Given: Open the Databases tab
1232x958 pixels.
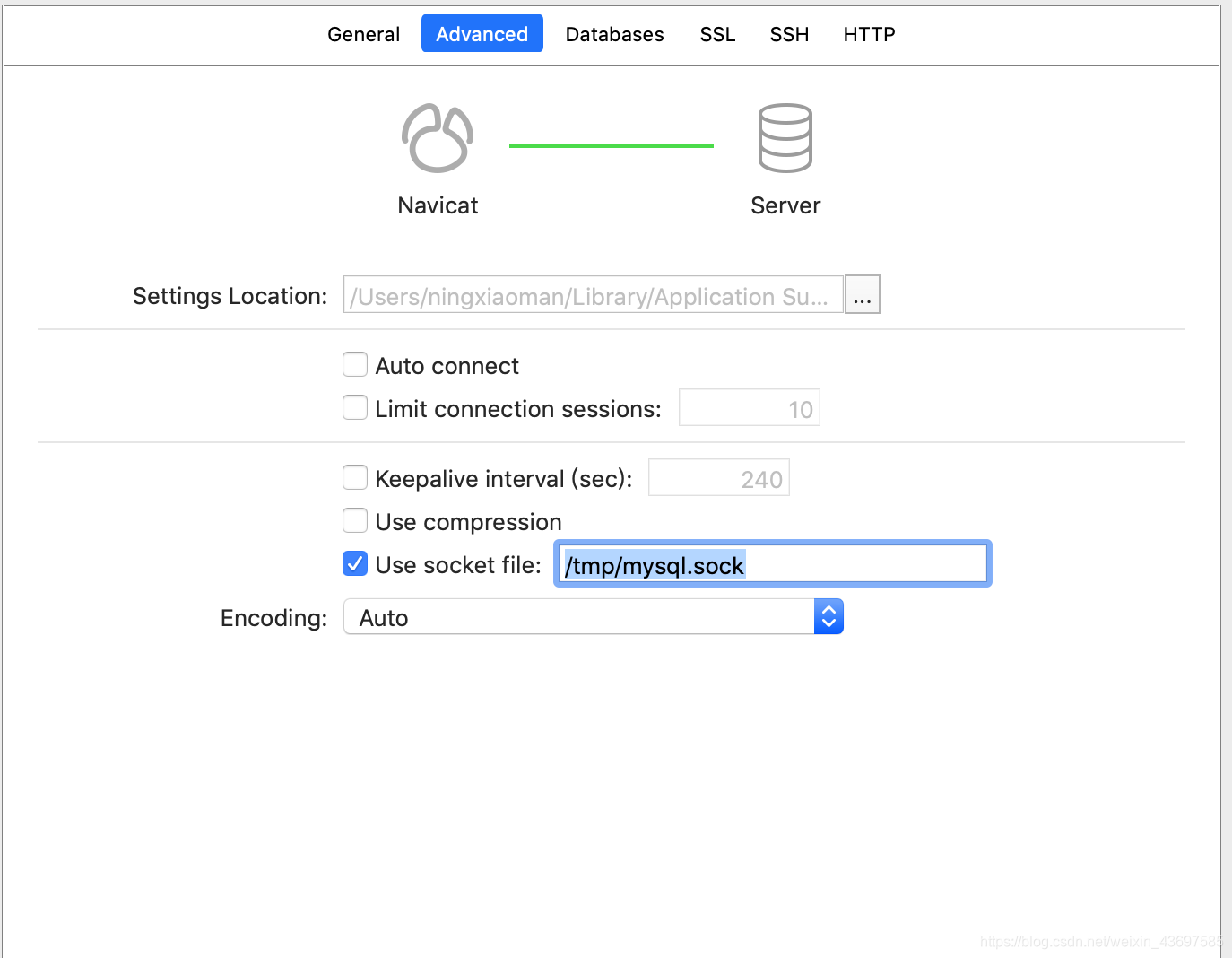Looking at the screenshot, I should [x=615, y=34].
